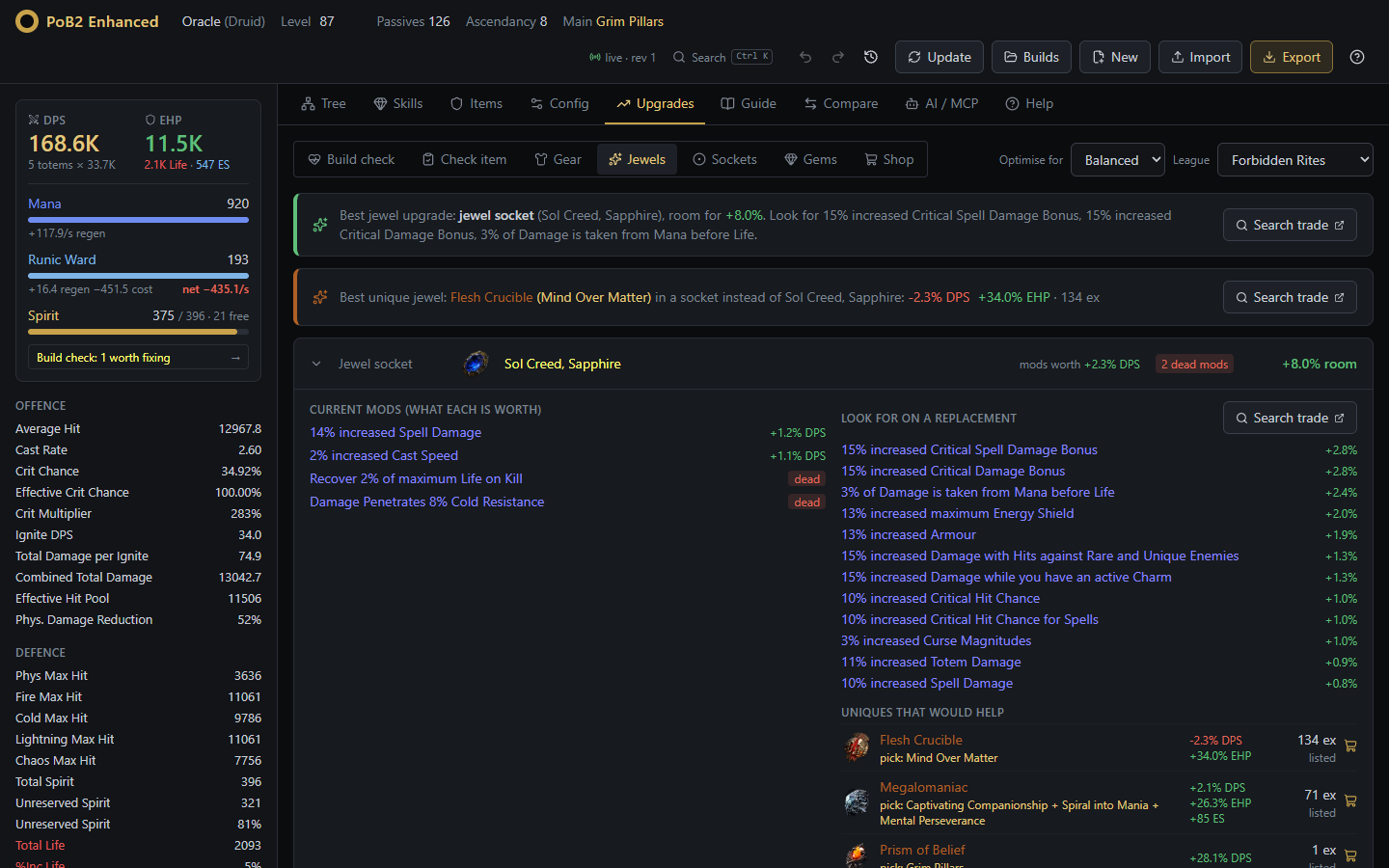Viewport: 1389px width, 868px height.
Task: Open the help question mark icon
Action: (x=1357, y=57)
